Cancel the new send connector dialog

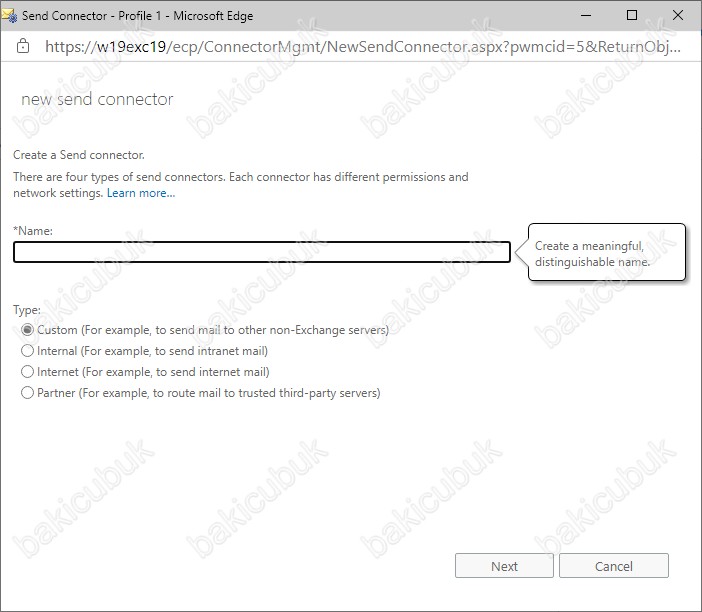click(x=613, y=566)
